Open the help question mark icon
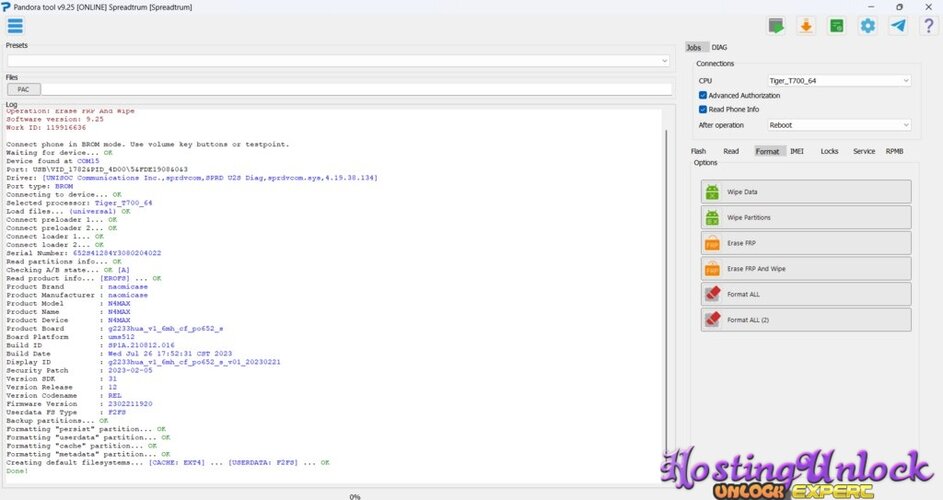This screenshot has width=943, height=500. (x=929, y=26)
